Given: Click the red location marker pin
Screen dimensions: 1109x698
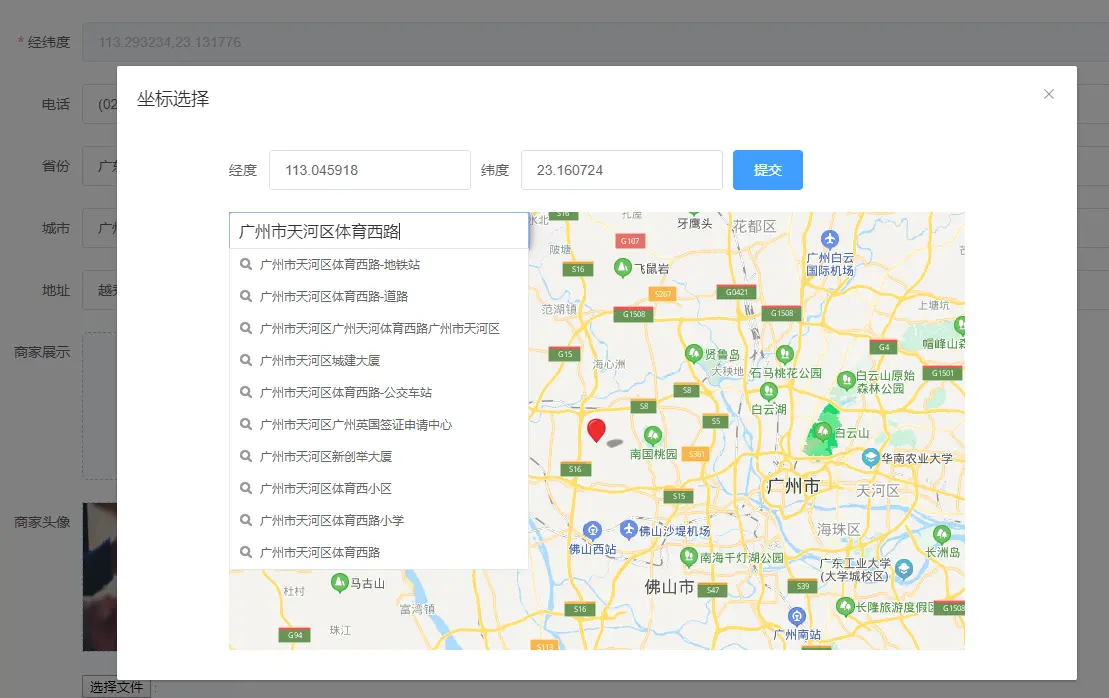Looking at the screenshot, I should coord(596,430).
